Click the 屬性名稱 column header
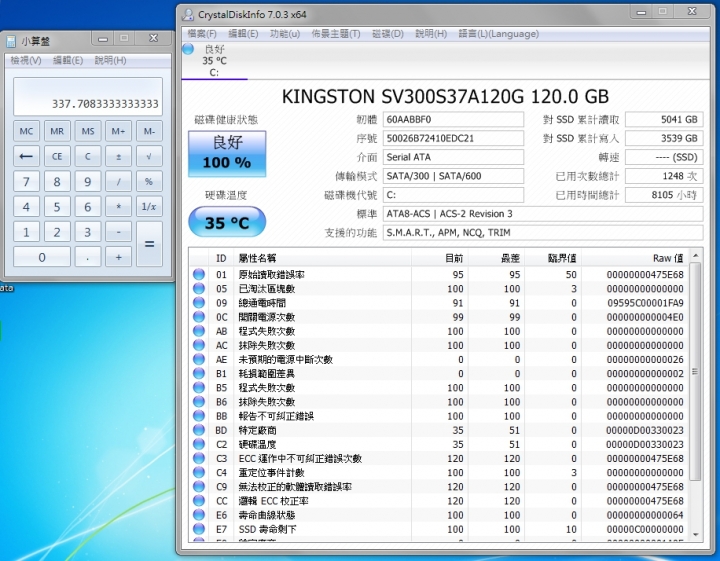The width and height of the screenshot is (720, 561). (322, 258)
